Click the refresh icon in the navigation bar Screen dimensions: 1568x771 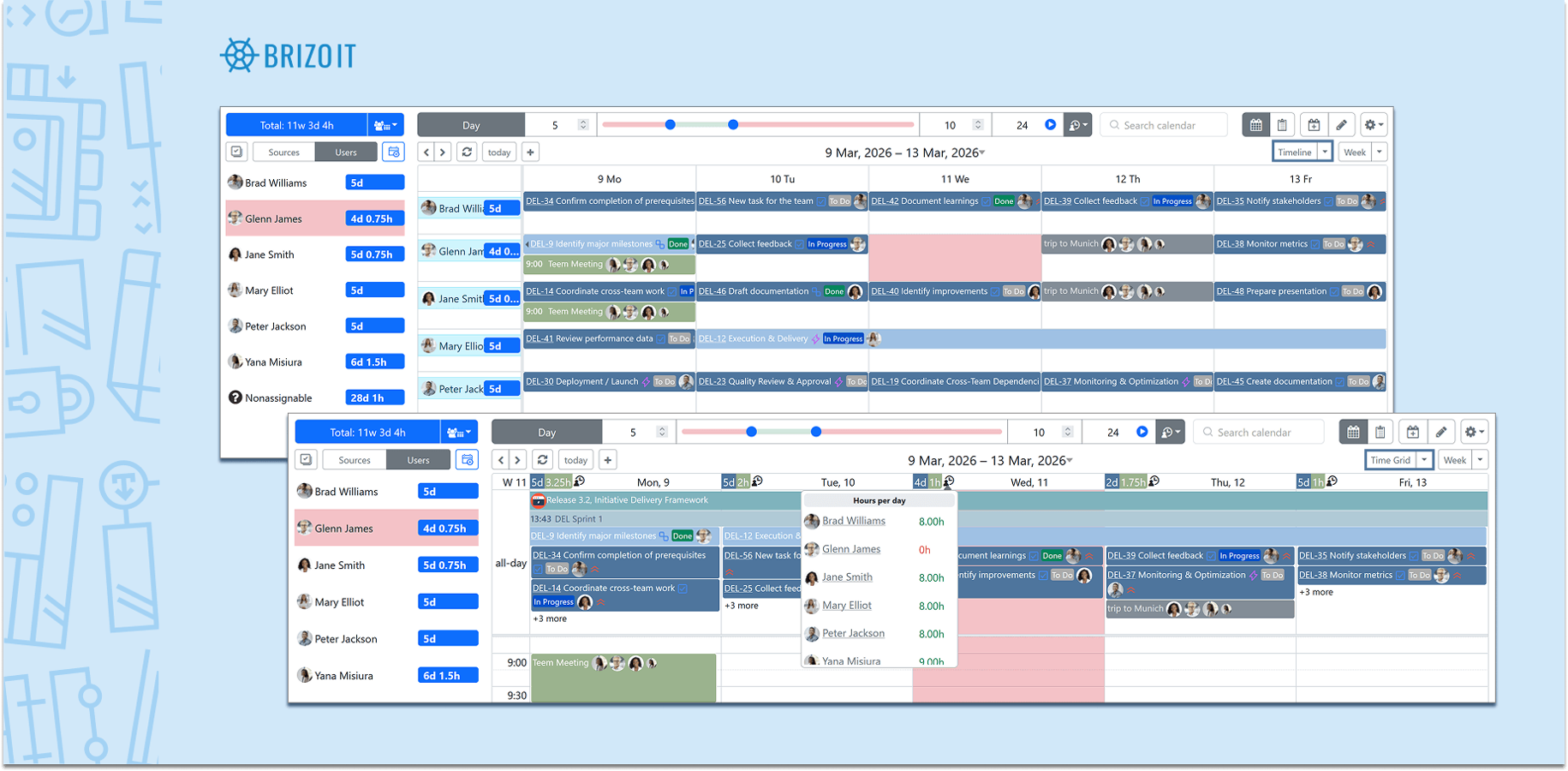467,152
